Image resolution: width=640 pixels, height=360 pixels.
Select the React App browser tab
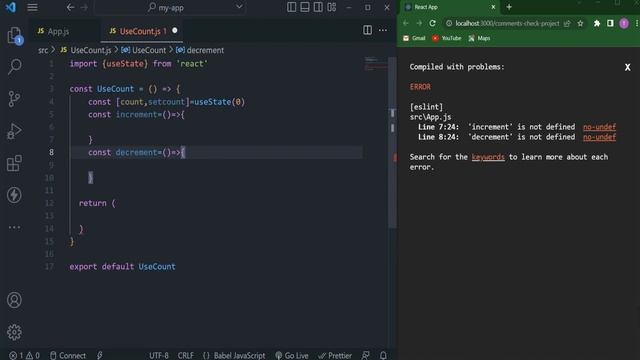(x=450, y=7)
